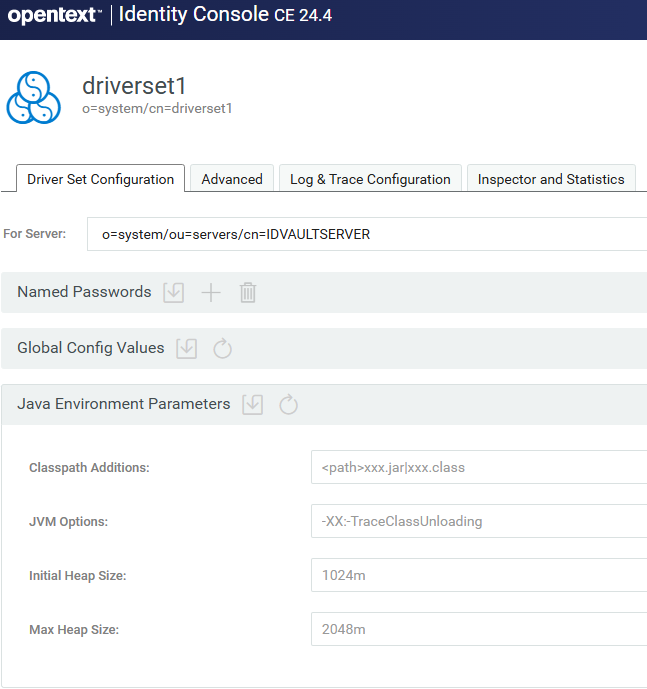Save the Global Config Values section
The width and height of the screenshot is (647, 689).
186,348
